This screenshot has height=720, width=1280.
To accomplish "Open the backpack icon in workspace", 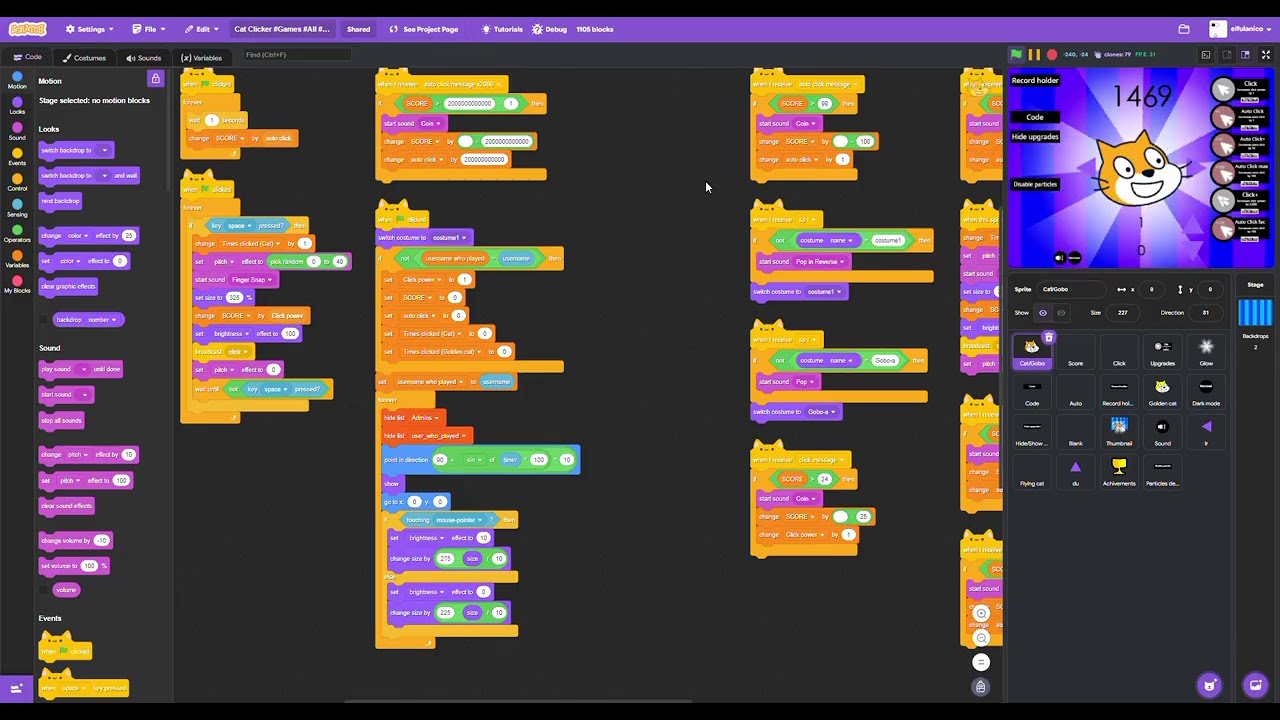I will point(981,686).
